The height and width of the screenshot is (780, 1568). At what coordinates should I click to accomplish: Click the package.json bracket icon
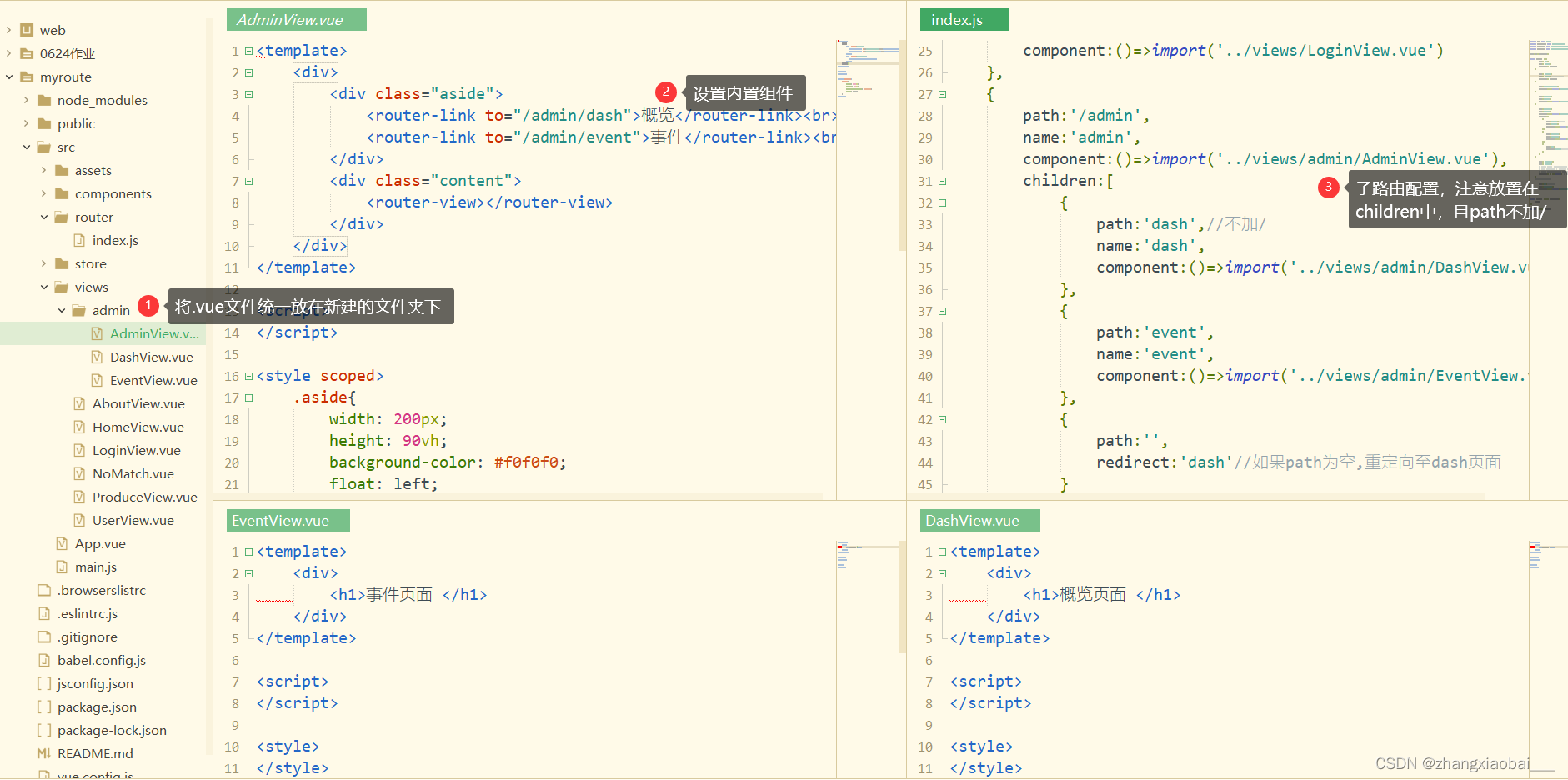[x=44, y=707]
